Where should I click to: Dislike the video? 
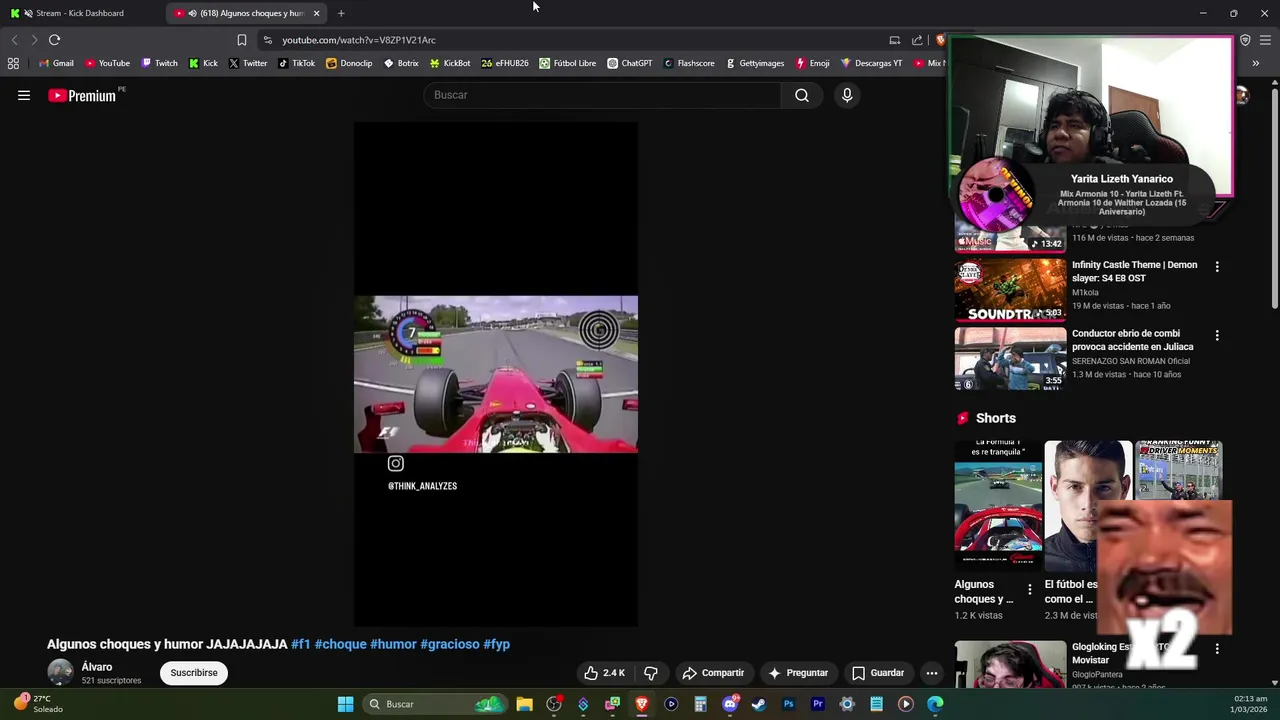tap(651, 673)
